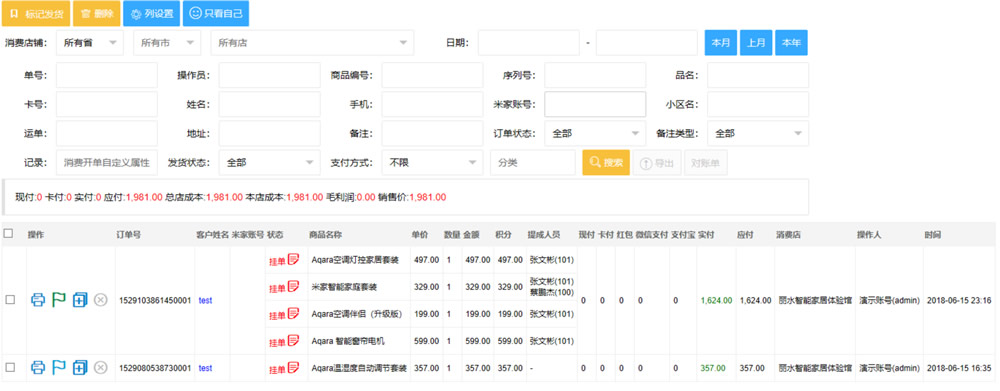Print order 1529080538730001
Screen dimensions: 1000x391
pos(38,368)
